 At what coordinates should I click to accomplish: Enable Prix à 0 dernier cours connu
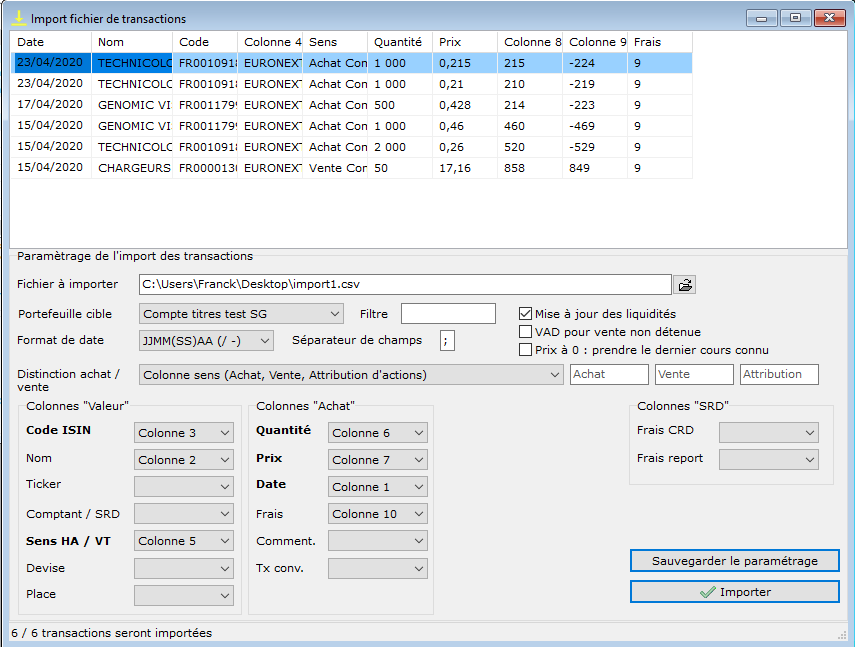pos(525,350)
